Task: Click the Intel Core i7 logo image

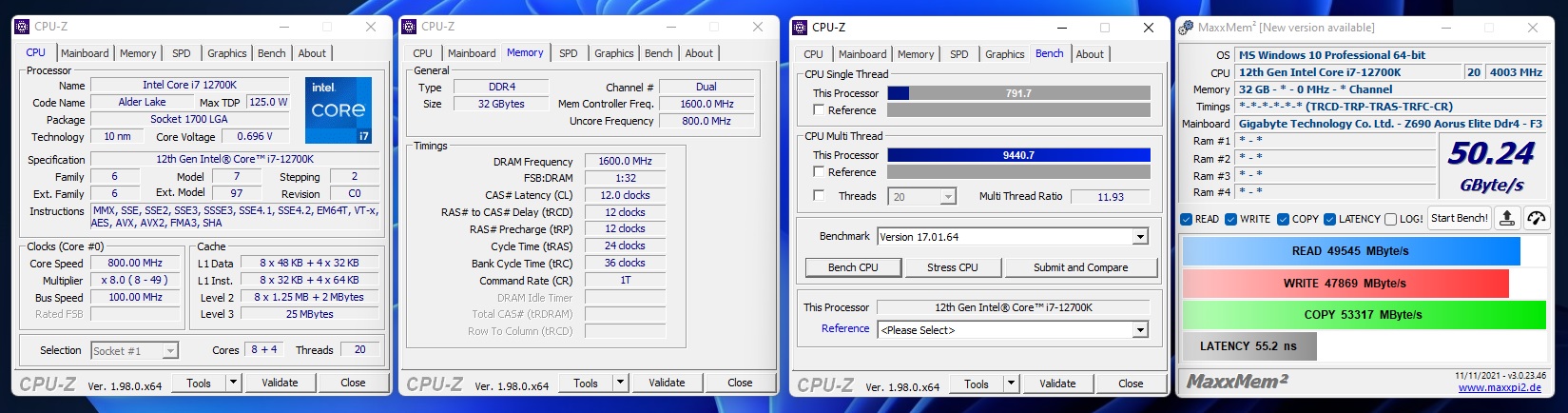Action: coord(339,110)
